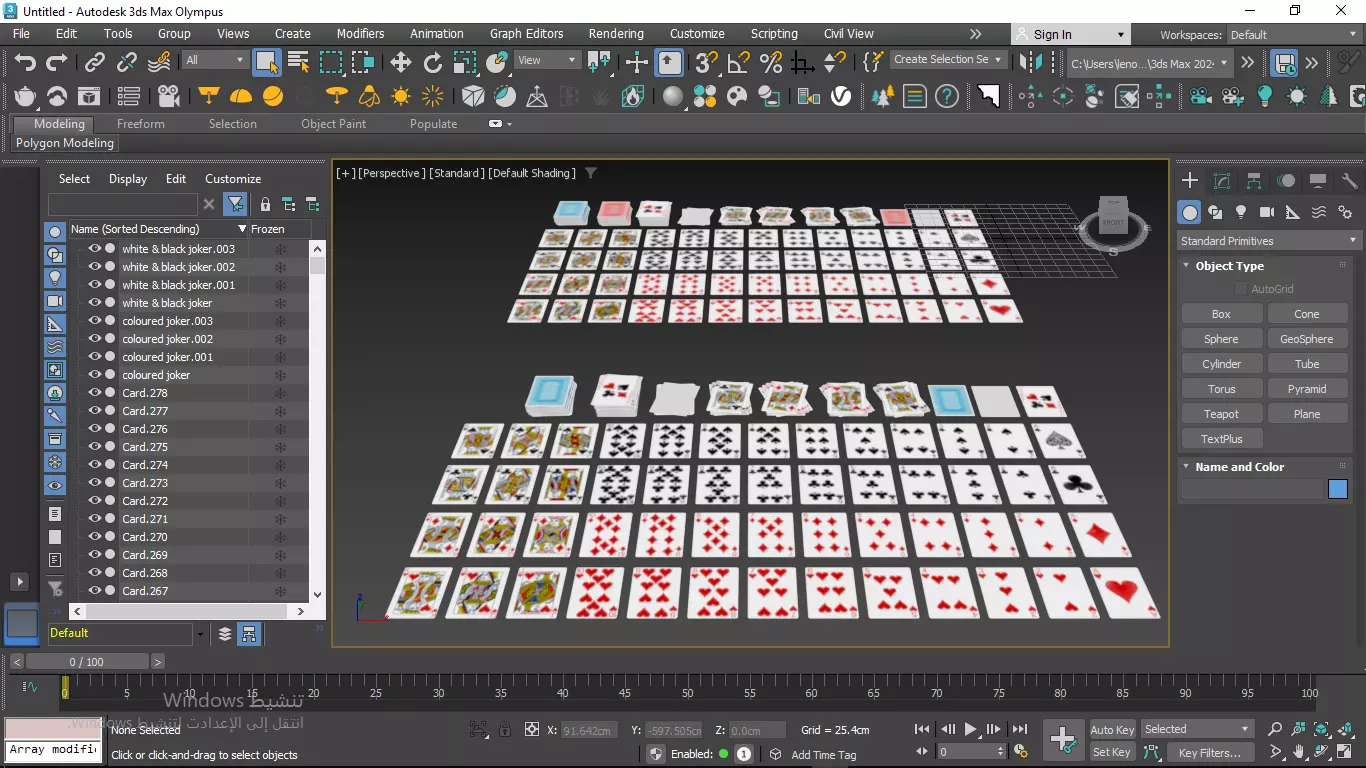
Task: Click the blue object color swatch
Action: 1338,490
